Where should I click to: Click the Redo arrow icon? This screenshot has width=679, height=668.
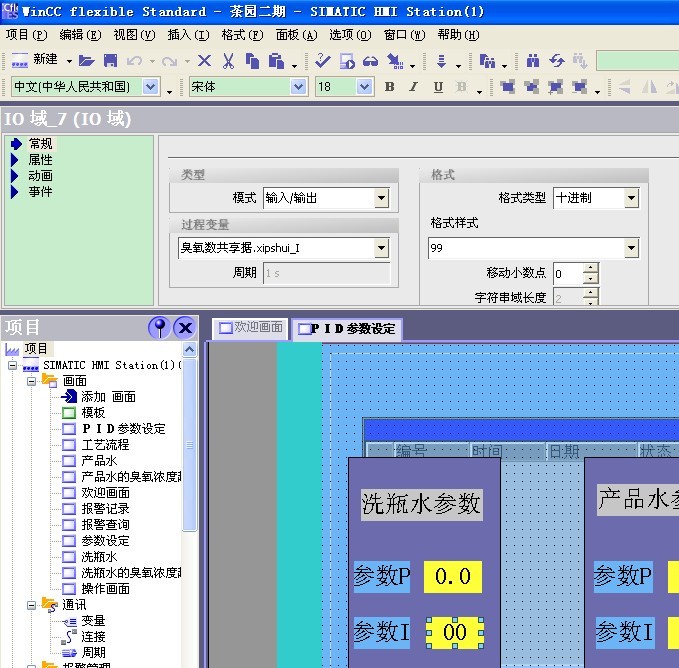(169, 61)
